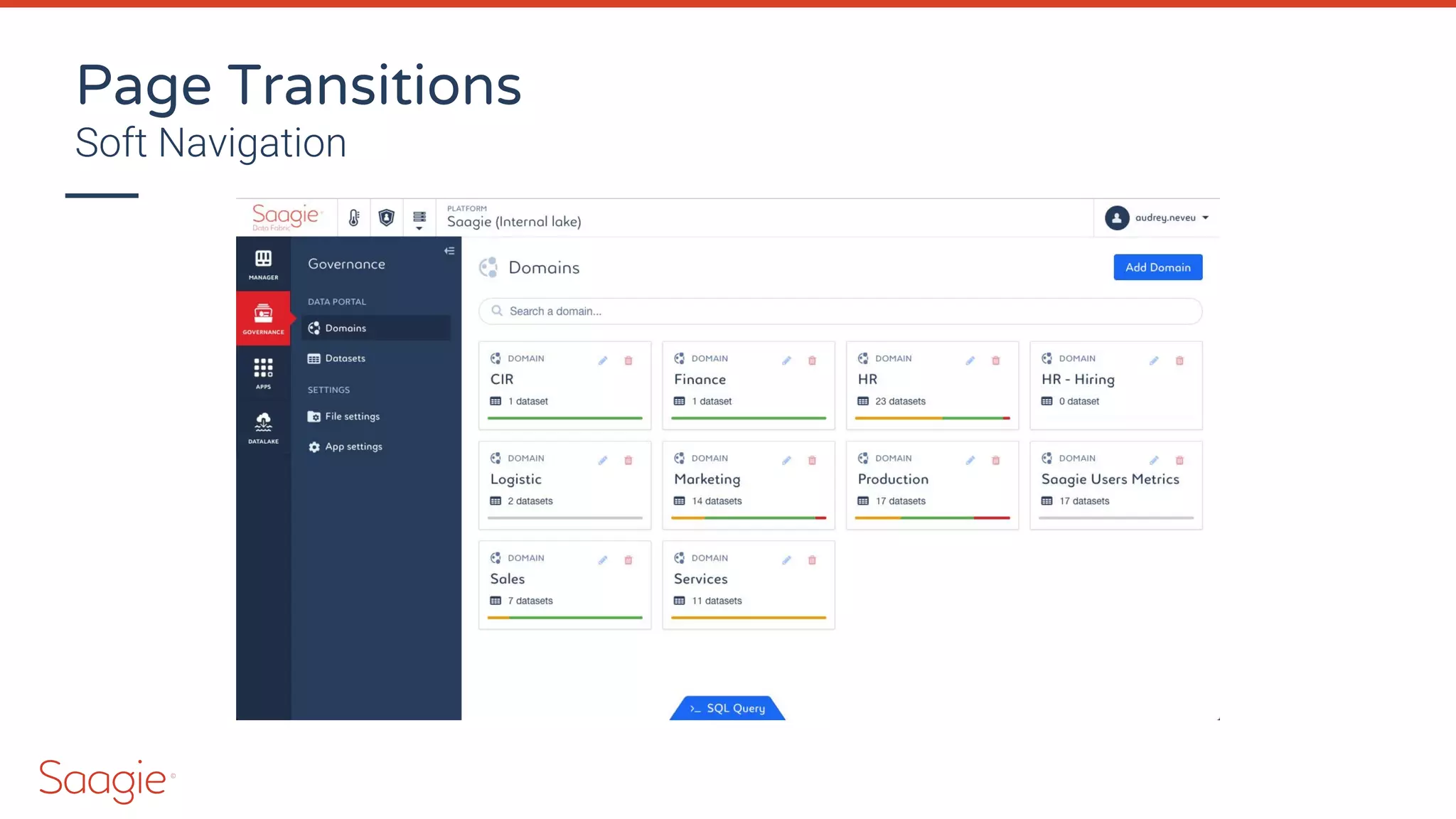
Task: Open the SQL Query panel tab
Action: 727,708
